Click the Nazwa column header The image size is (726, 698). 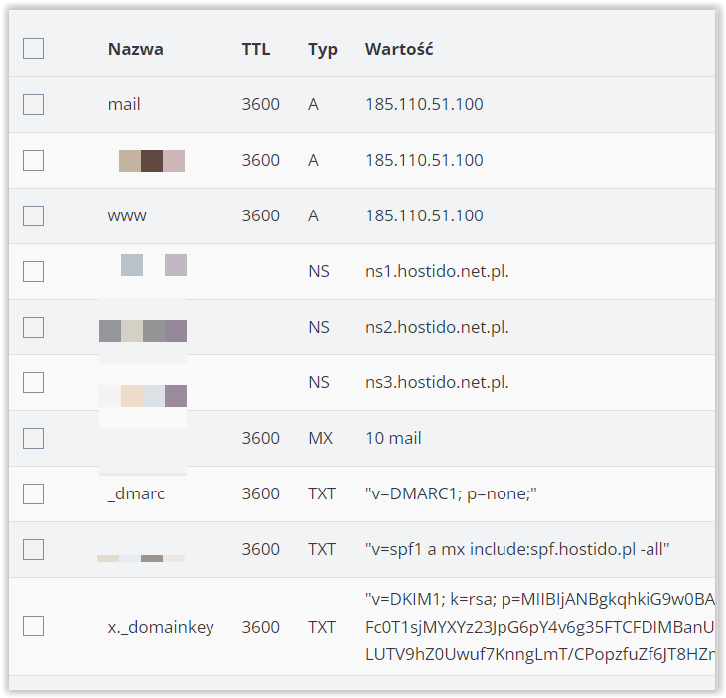136,49
